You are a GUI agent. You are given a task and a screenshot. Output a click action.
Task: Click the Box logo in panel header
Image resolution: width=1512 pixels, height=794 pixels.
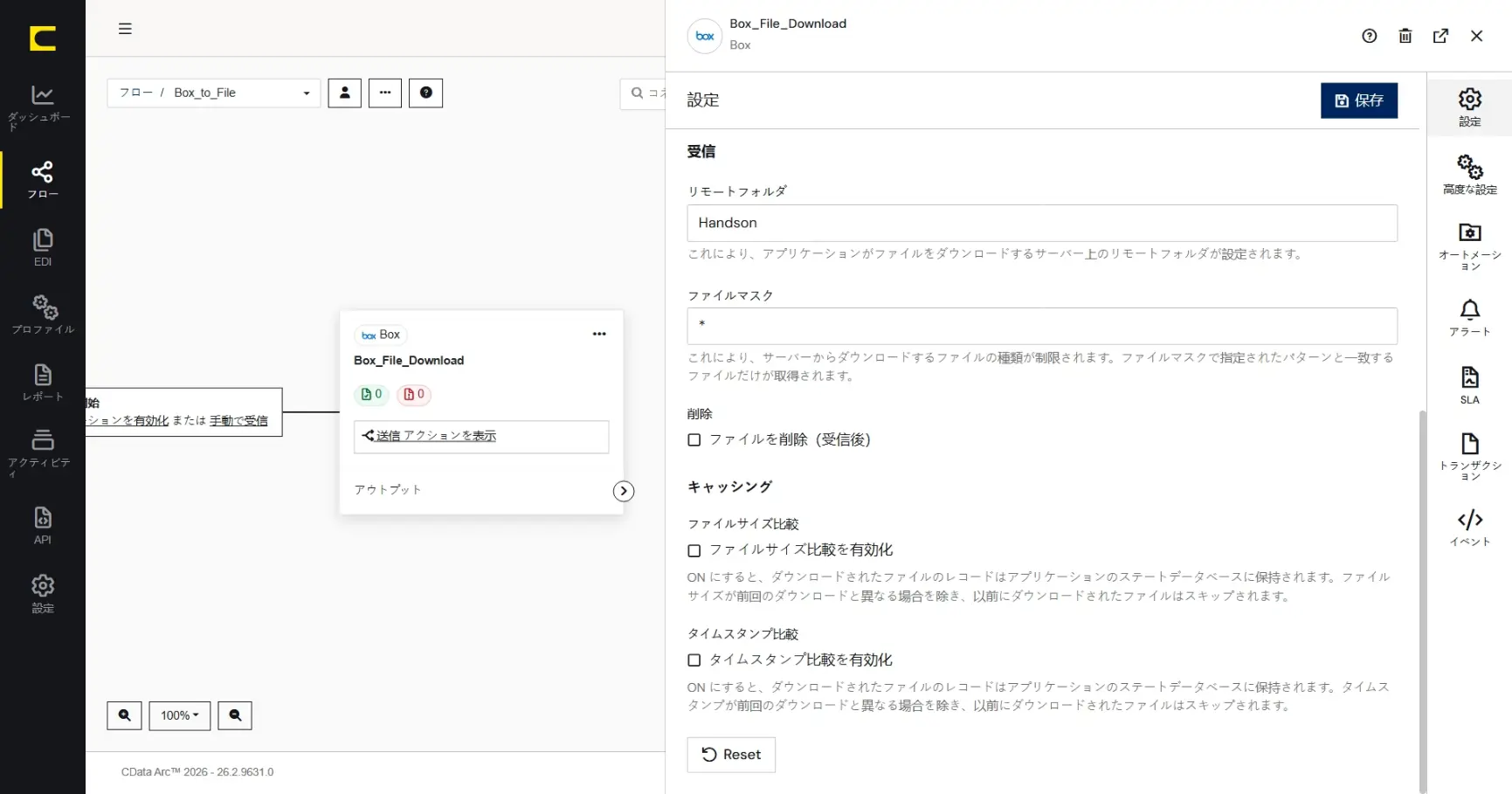(x=705, y=36)
